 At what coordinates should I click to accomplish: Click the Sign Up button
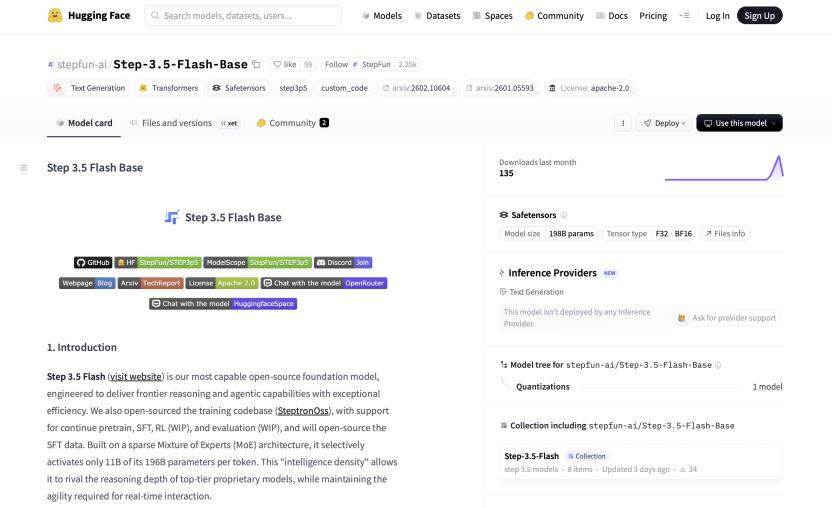pos(759,16)
